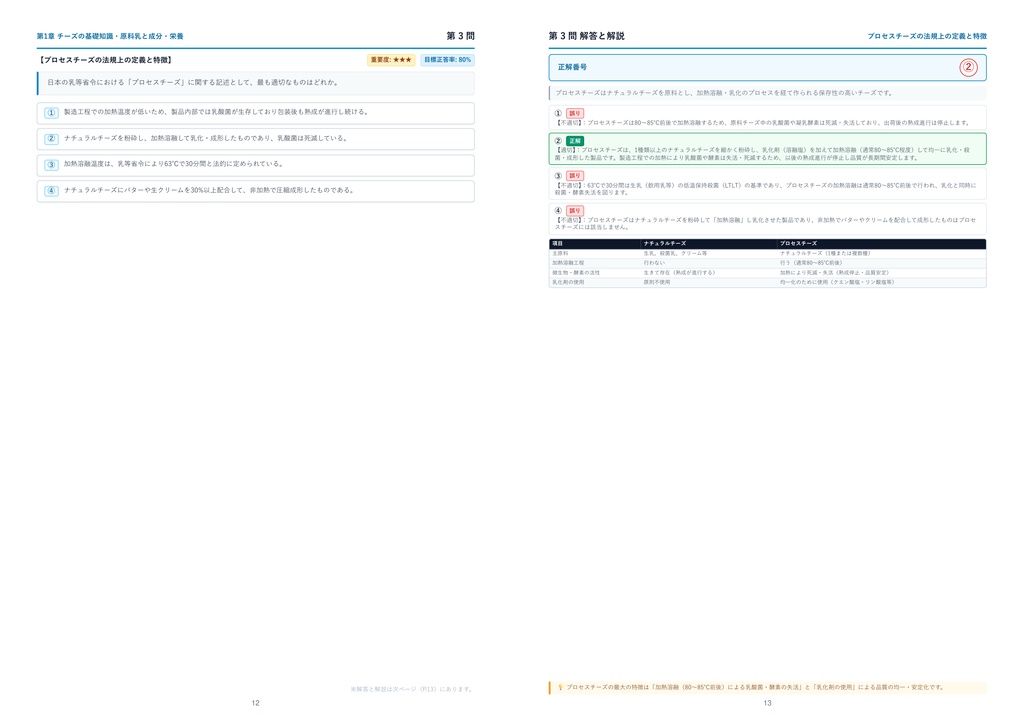Screen dimensions: 1024x724
Task: Click the 加熱溶融工程 row label in the table
Action: click(568, 263)
